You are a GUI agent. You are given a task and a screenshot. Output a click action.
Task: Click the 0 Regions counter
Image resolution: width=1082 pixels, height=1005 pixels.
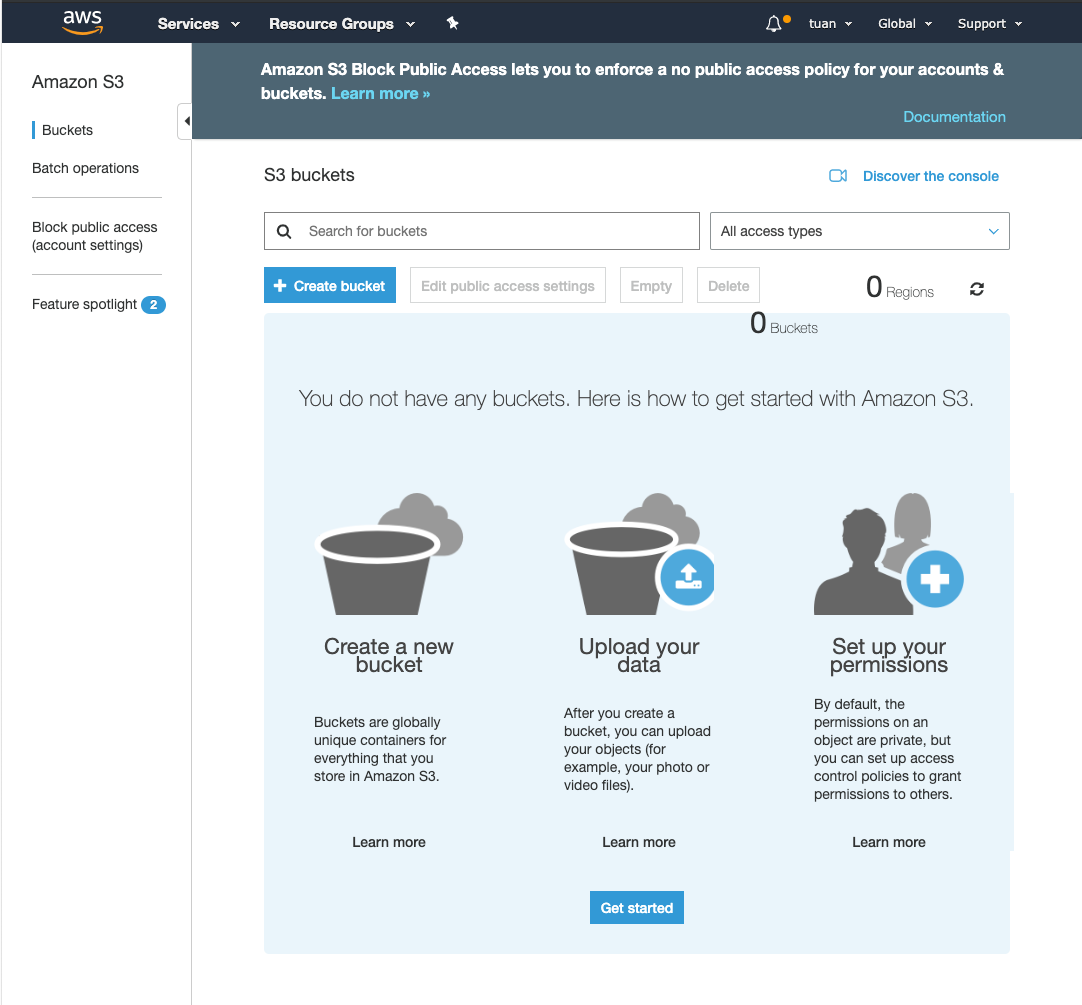click(900, 287)
